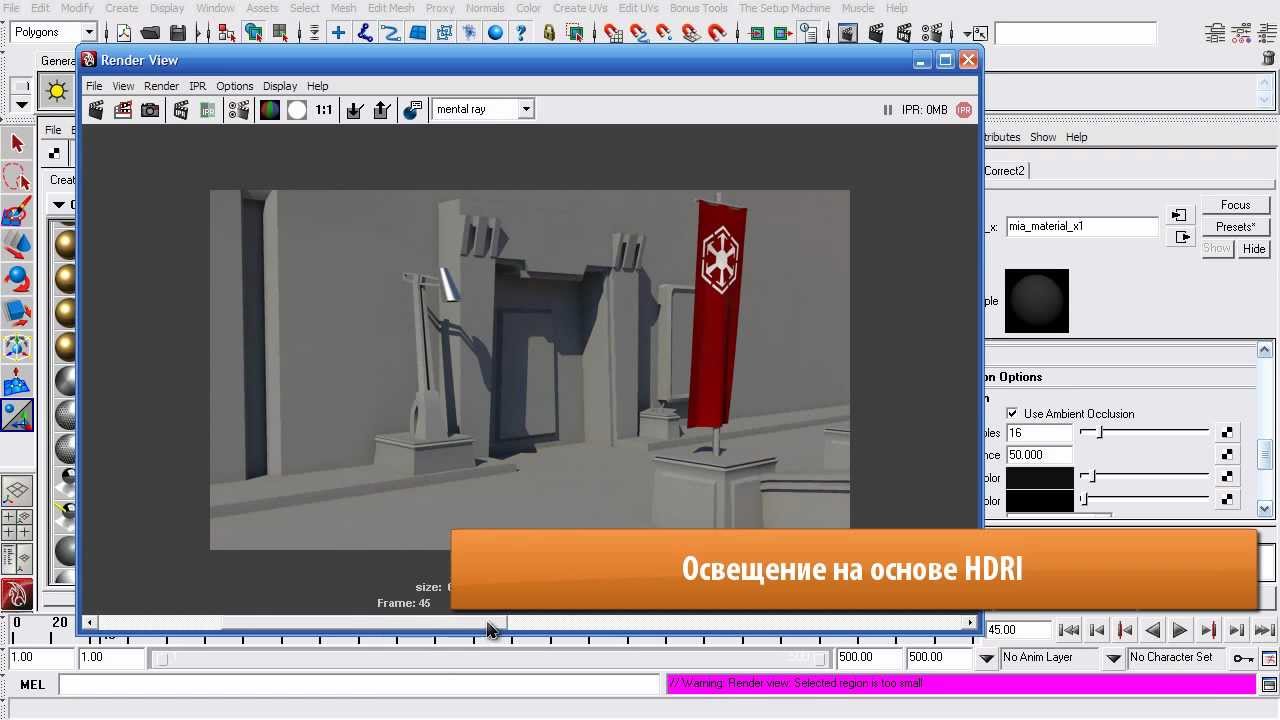
Task: Click Render Region icon in Render View toolbar
Action: pyautogui.click(x=123, y=110)
